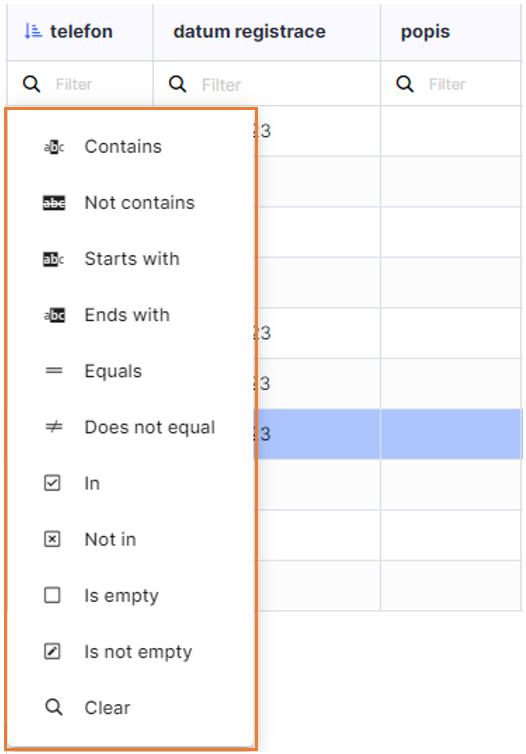526x754 pixels.
Task: Click the Not contains abc icon
Action: click(53, 203)
